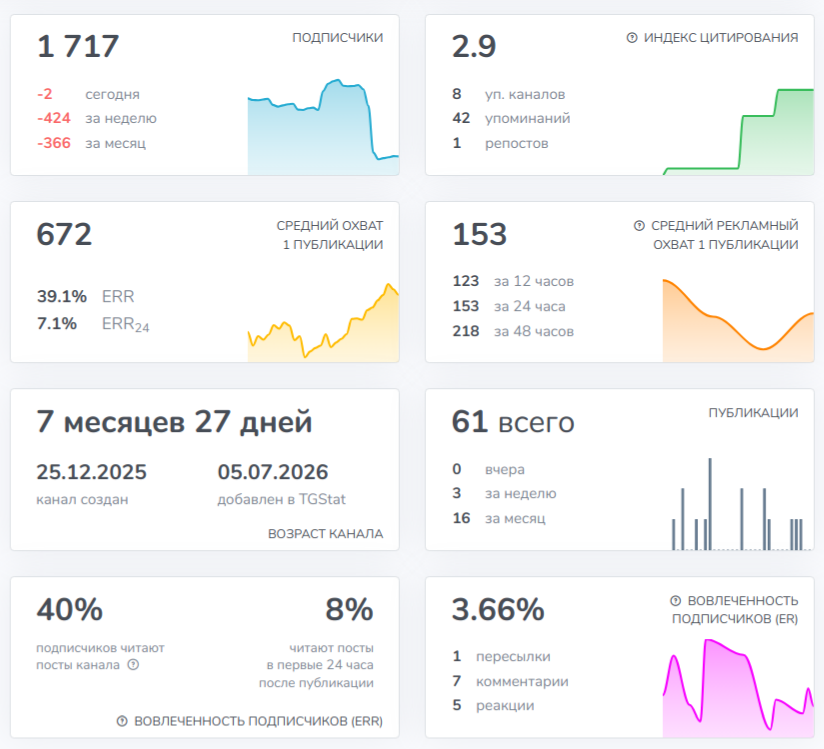This screenshot has width=824, height=749.
Task: Click '0 вчера' publications row
Action: click(488, 469)
